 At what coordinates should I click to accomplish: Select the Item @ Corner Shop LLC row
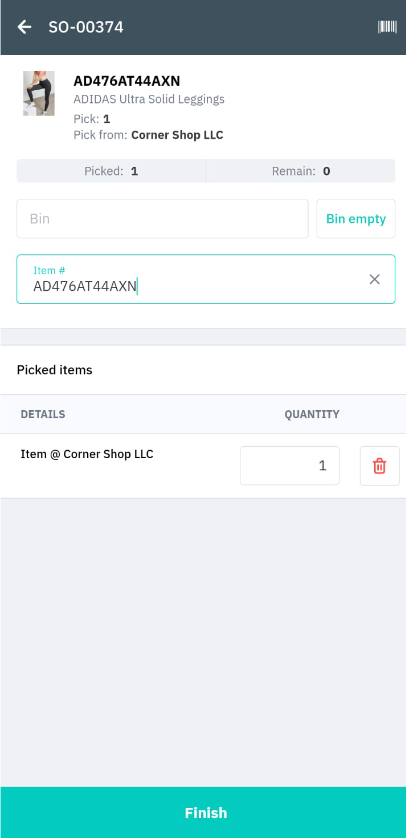(203, 466)
